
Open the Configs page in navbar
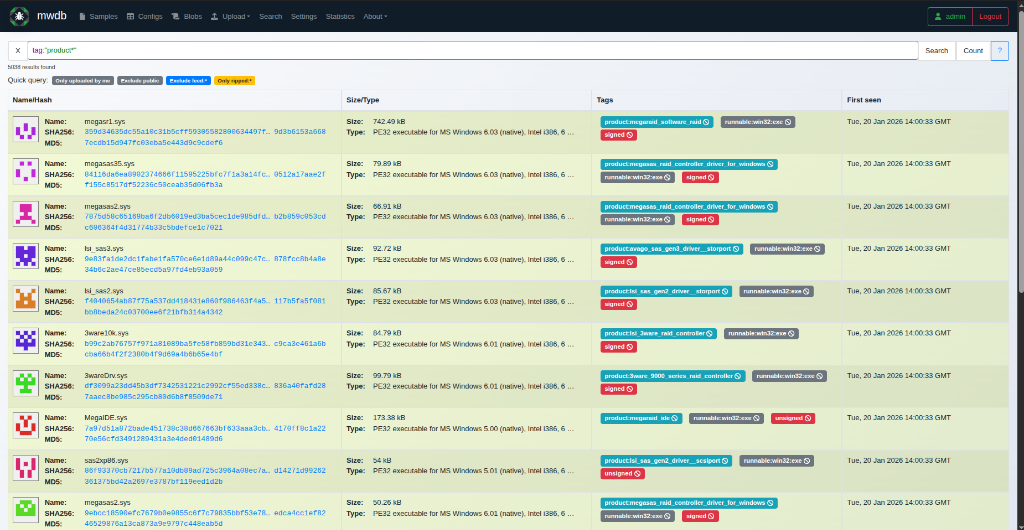click(146, 17)
